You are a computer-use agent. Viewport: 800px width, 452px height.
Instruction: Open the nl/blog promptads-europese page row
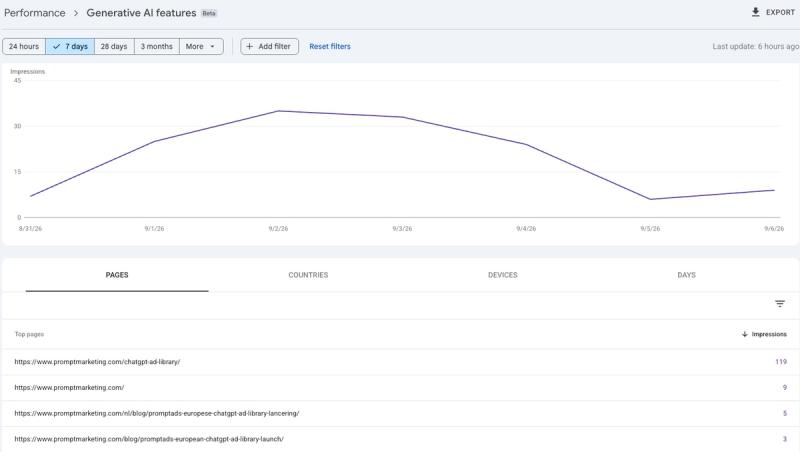400,413
